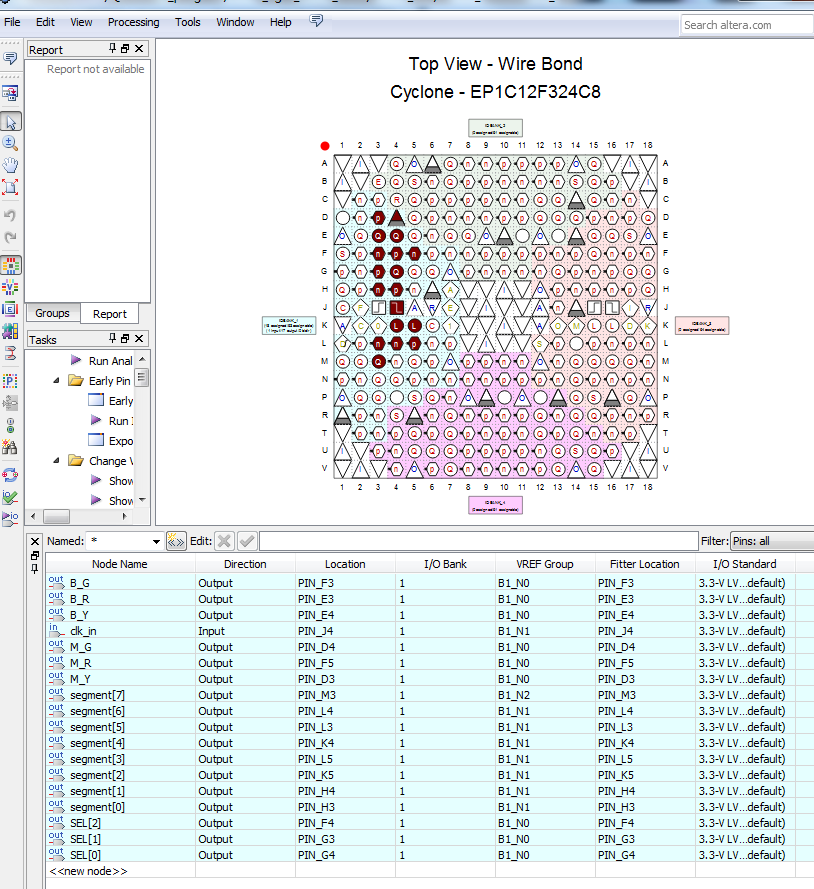The height and width of the screenshot is (889, 814).
Task: Sort by the Location column header
Action: click(345, 564)
